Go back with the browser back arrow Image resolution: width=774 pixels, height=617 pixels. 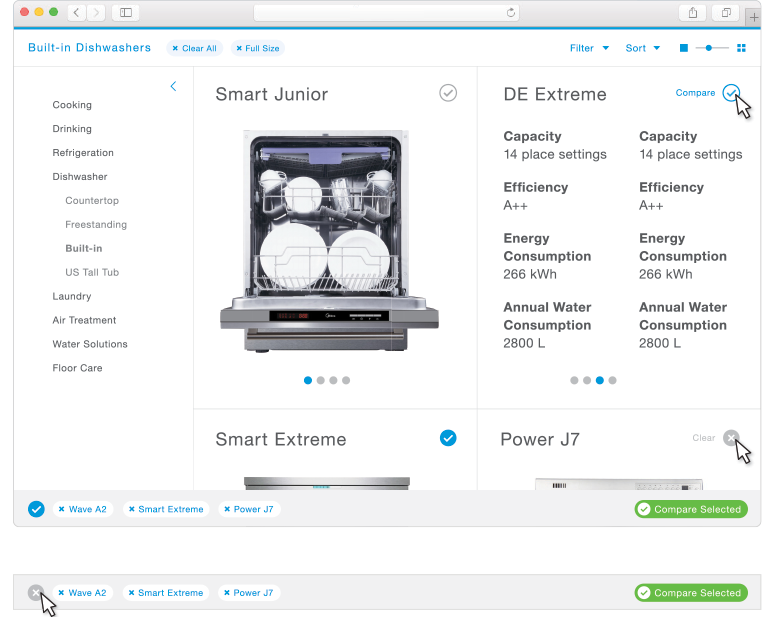click(77, 12)
